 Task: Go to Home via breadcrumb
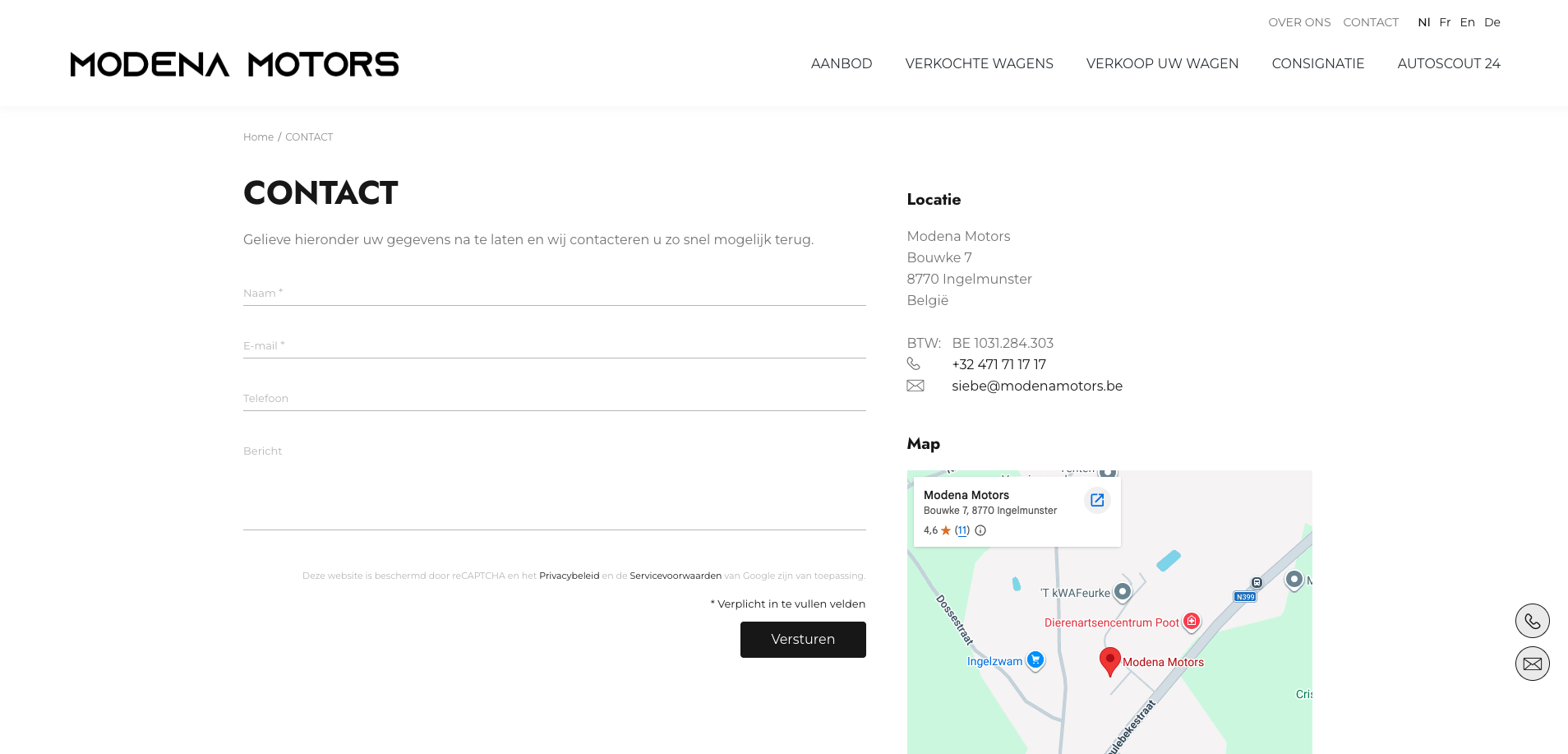click(258, 137)
